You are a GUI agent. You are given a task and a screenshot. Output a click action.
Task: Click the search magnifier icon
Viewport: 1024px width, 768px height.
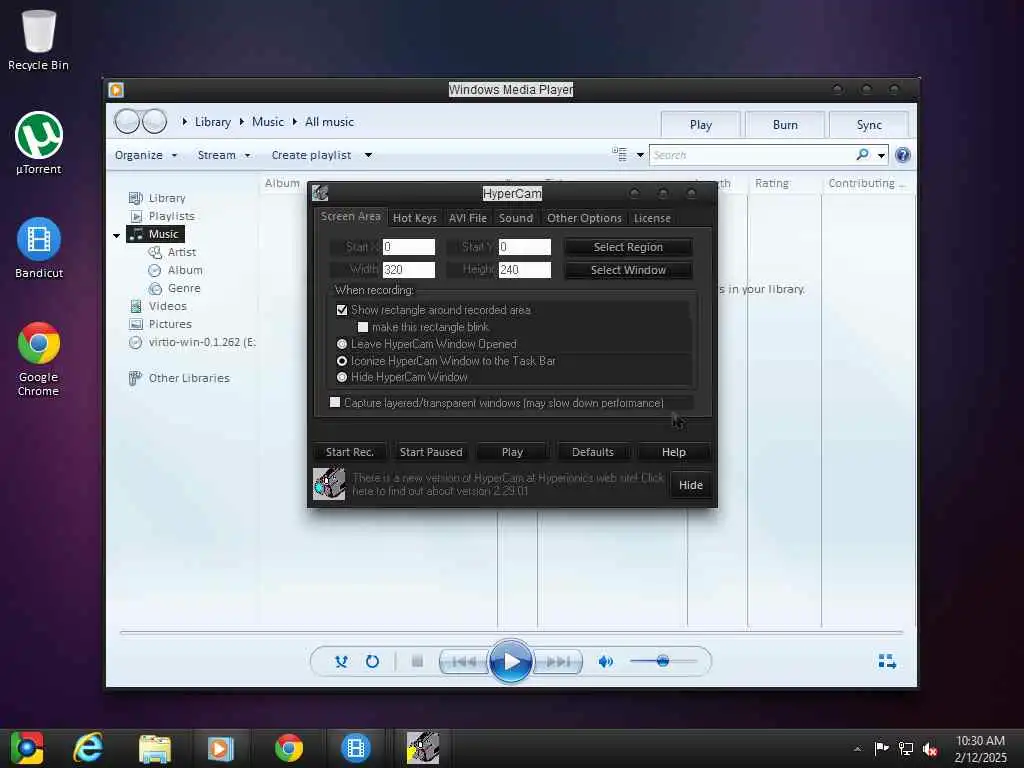click(x=863, y=155)
